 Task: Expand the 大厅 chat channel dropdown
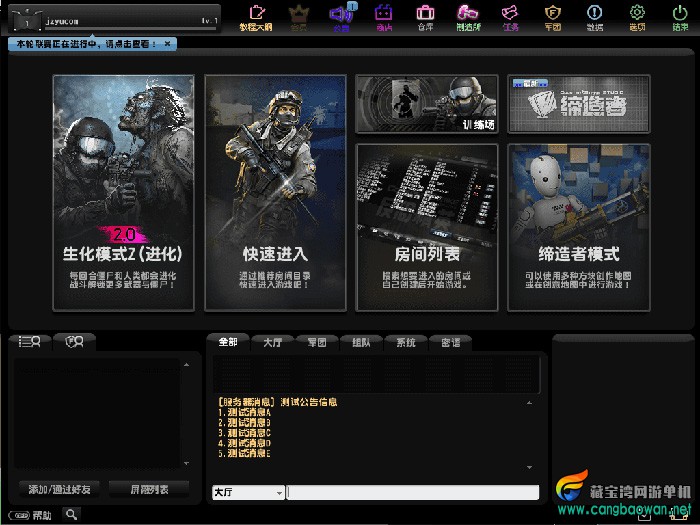(x=279, y=492)
